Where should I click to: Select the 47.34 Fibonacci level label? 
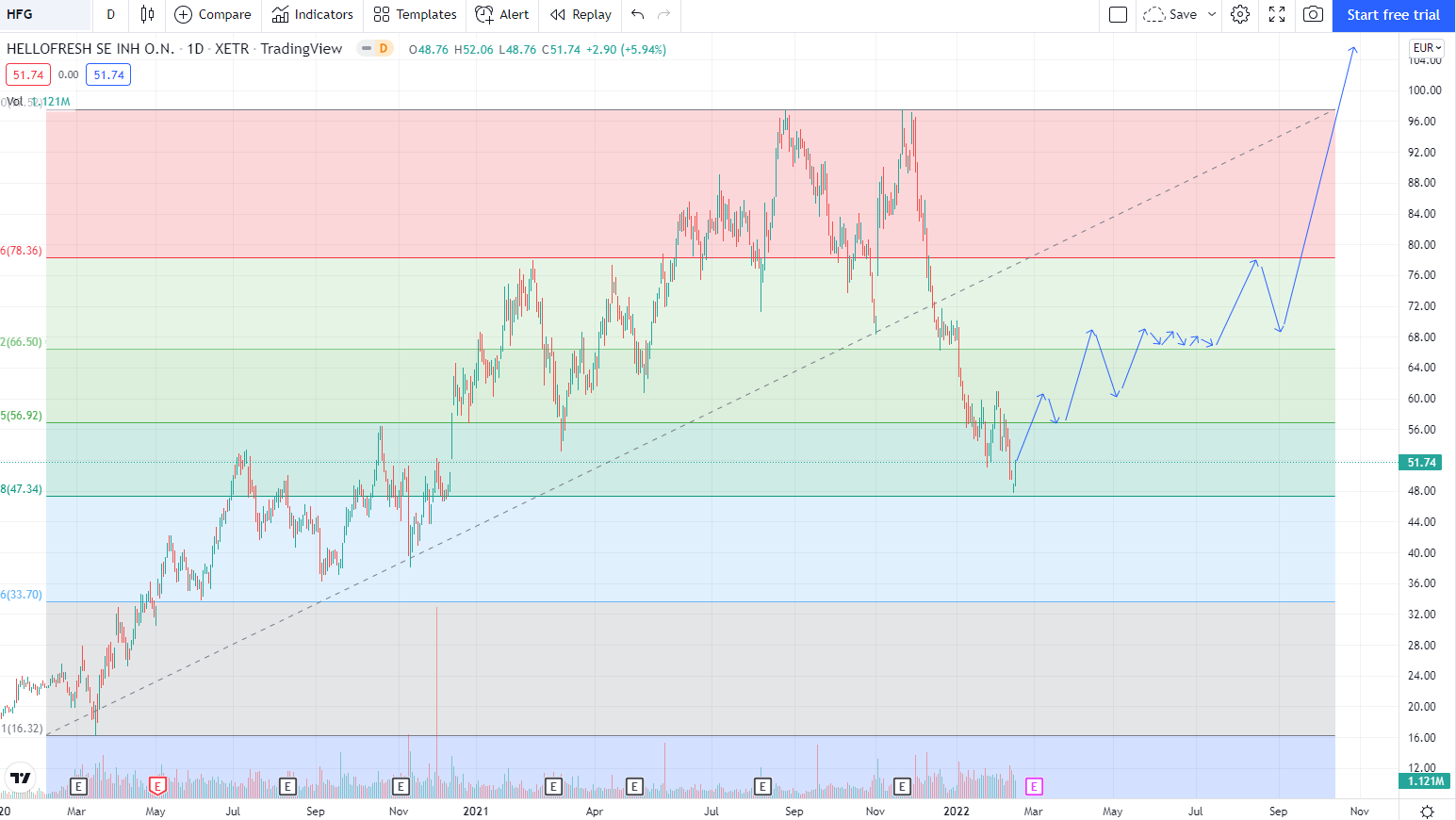click(x=22, y=489)
